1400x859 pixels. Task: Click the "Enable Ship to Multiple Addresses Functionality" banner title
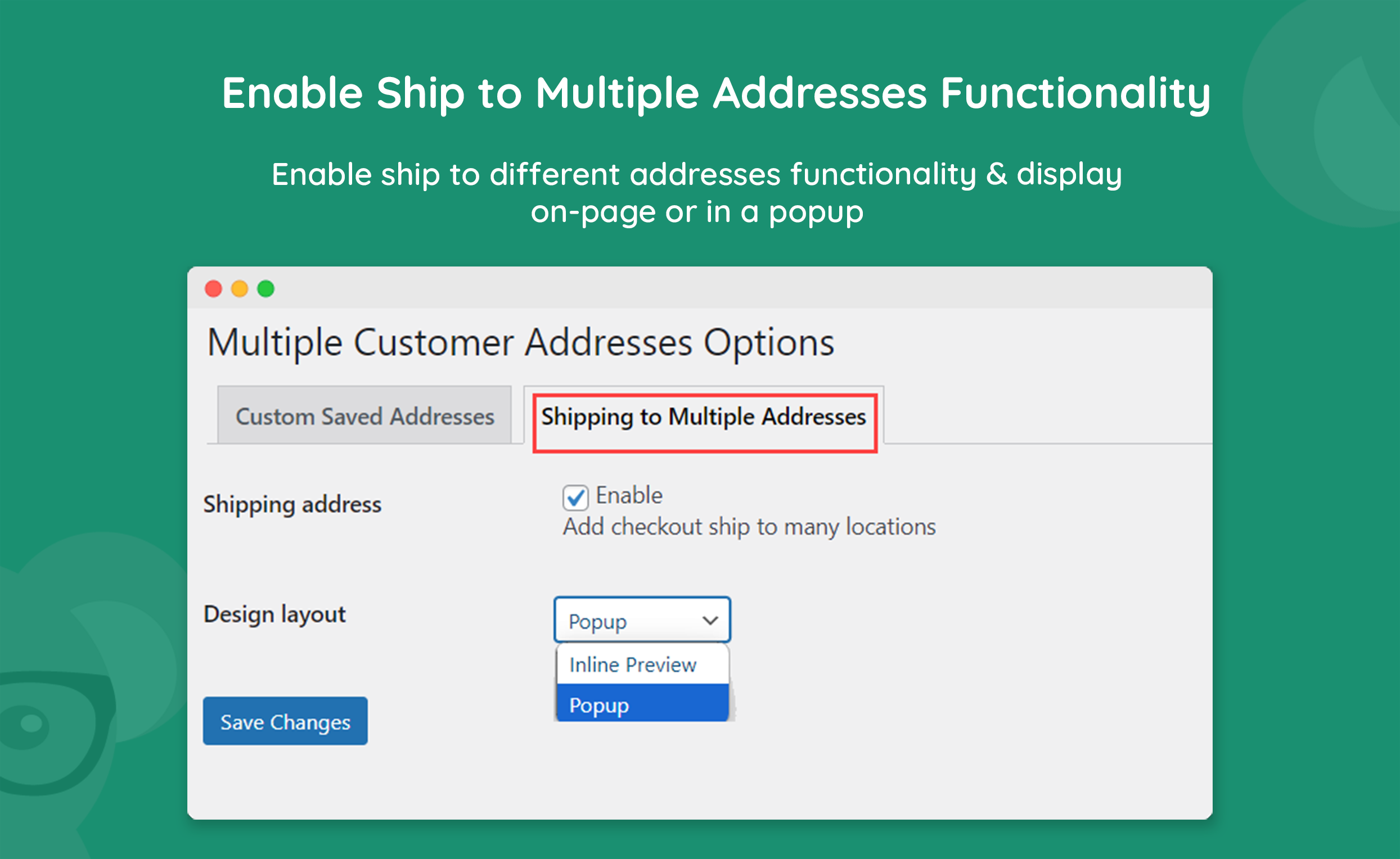tap(715, 93)
